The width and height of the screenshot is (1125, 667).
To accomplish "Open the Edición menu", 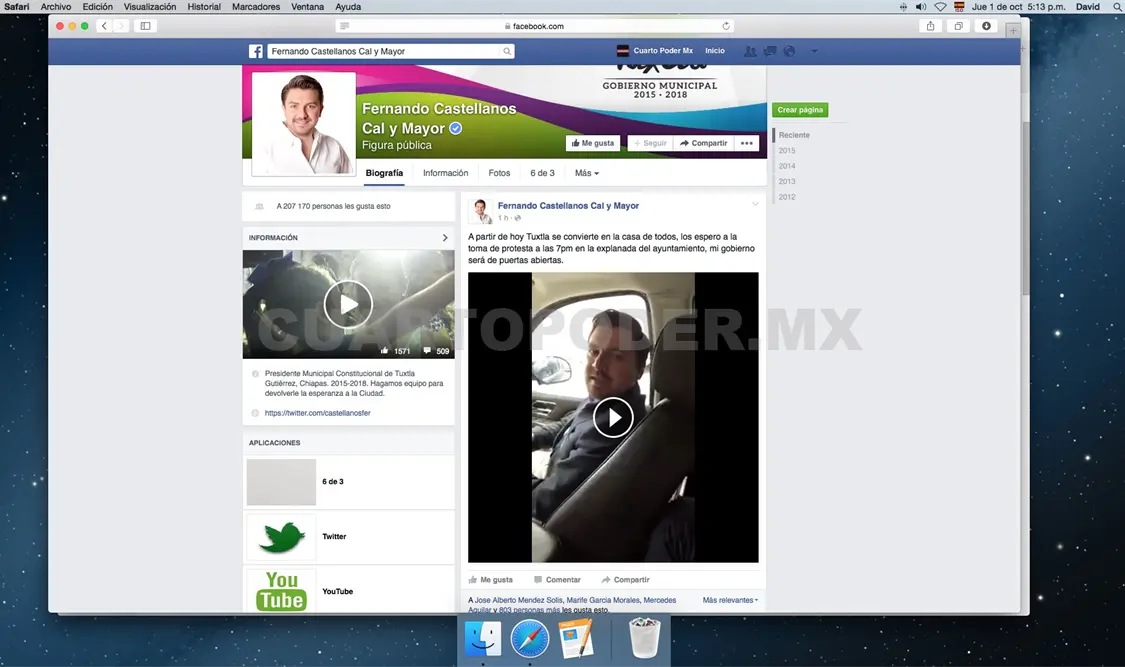I will click(x=98, y=6).
